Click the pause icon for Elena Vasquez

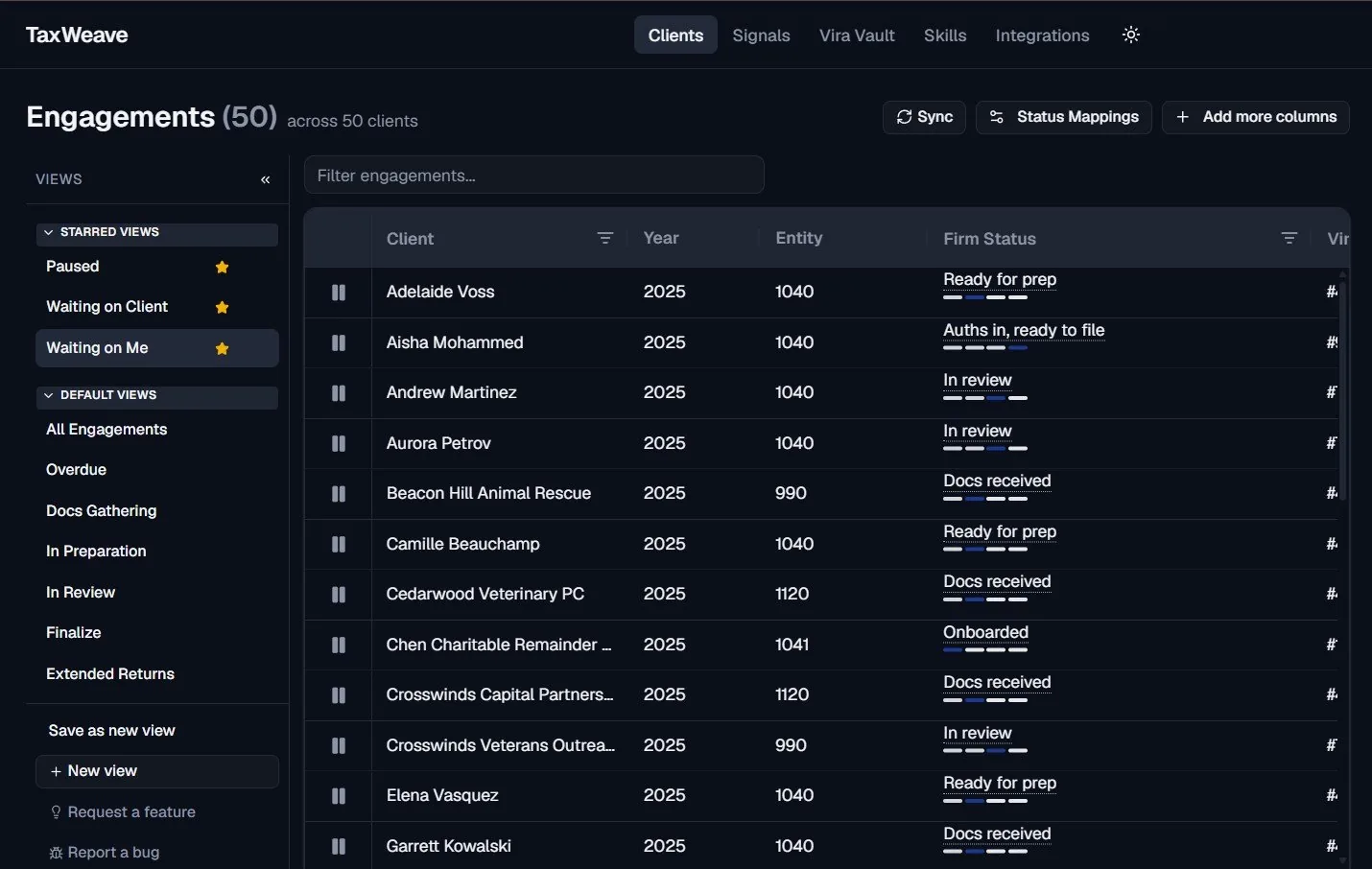tap(339, 795)
